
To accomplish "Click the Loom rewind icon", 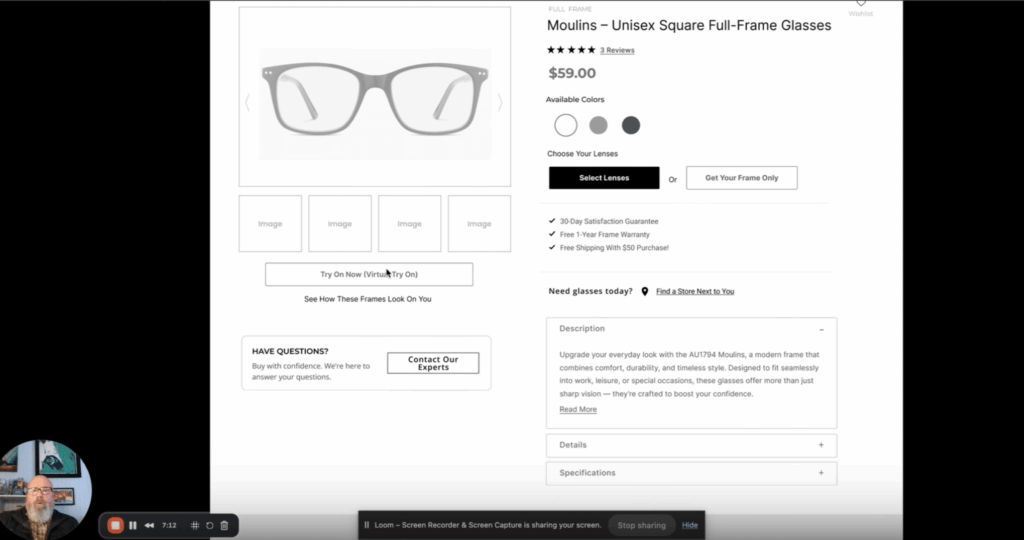I will (149, 525).
